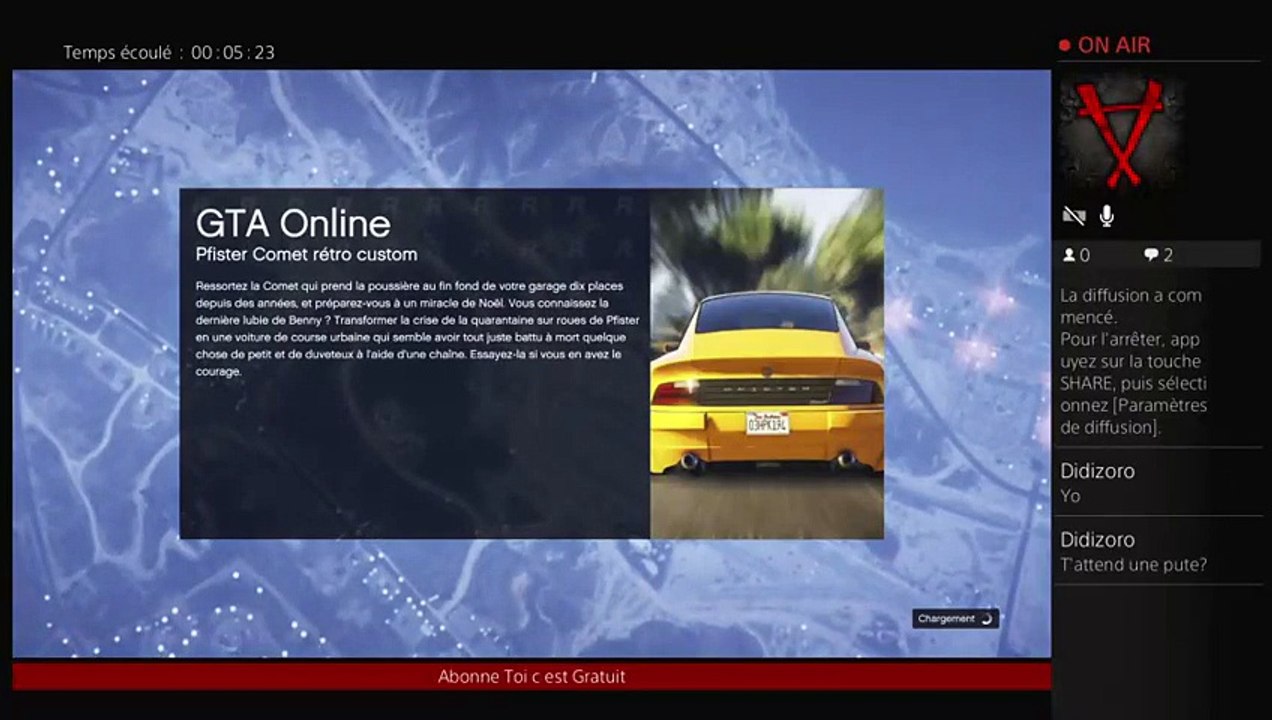1272x720 pixels.
Task: Click the car's license plate
Action: tap(767, 422)
